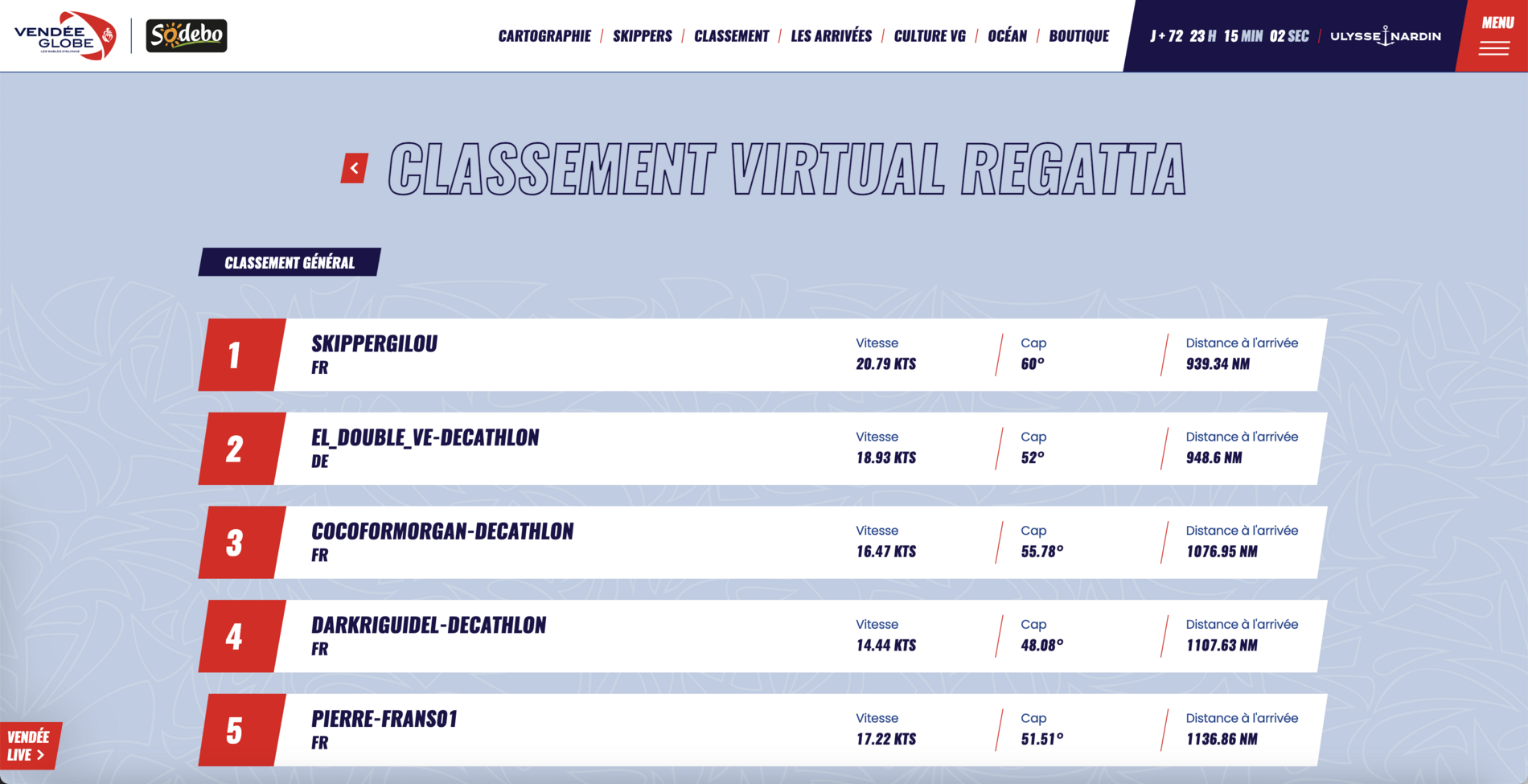Viewport: 1528px width, 784px height.
Task: Click the rank 2 red badge
Action: point(241,449)
